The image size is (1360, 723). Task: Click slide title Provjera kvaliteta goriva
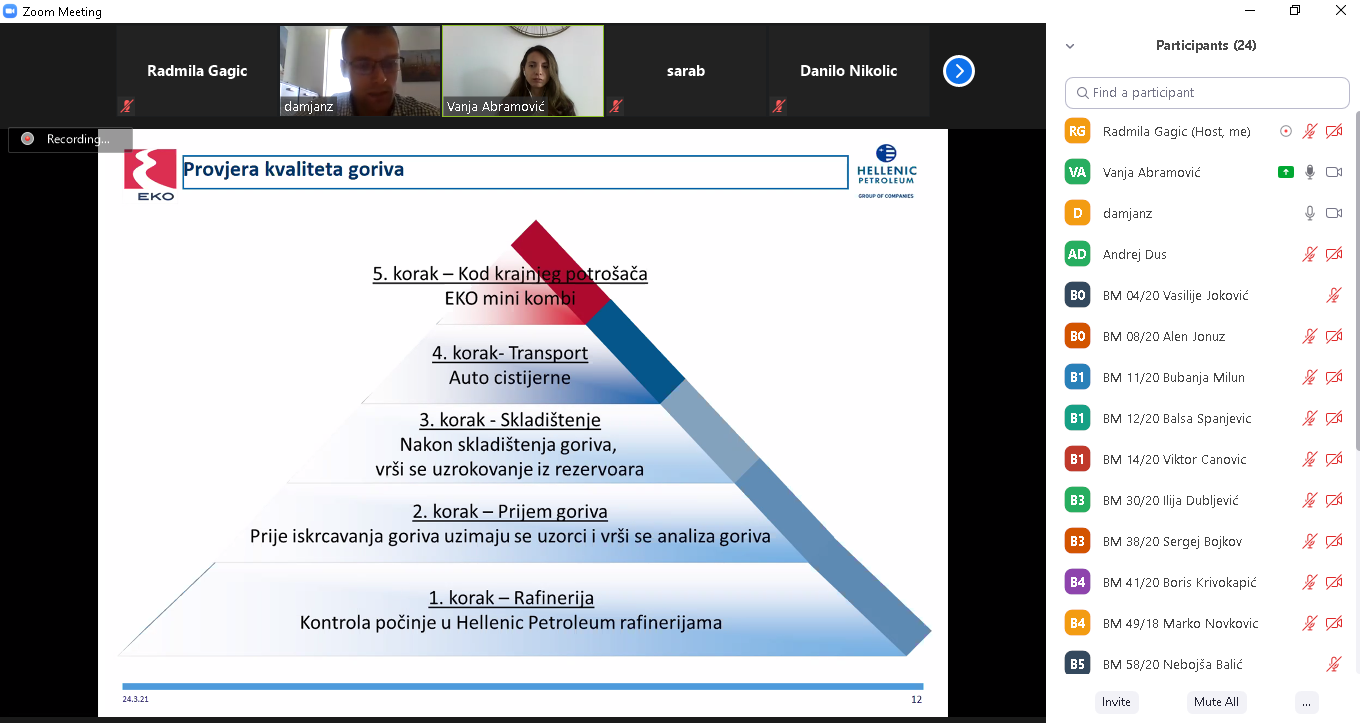294,169
